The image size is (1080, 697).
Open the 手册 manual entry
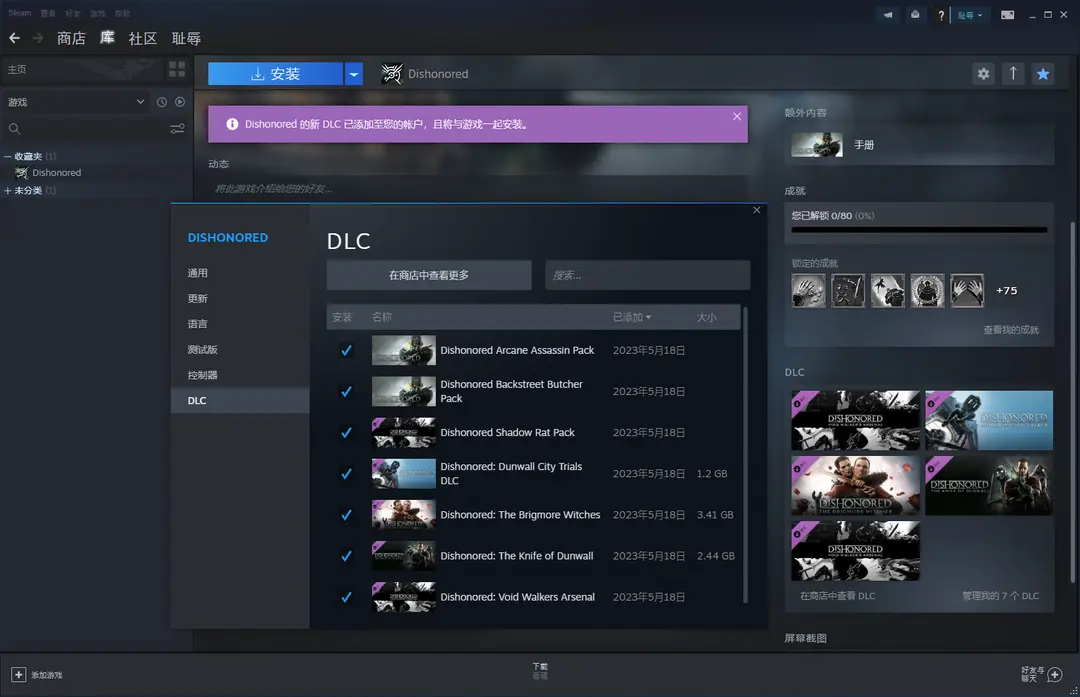(919, 145)
